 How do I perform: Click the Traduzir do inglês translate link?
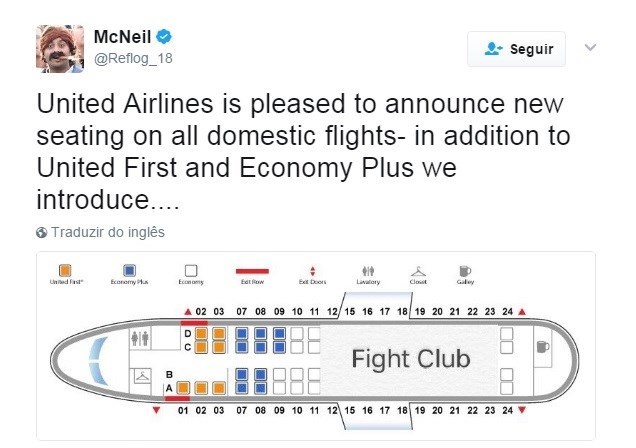tap(108, 232)
